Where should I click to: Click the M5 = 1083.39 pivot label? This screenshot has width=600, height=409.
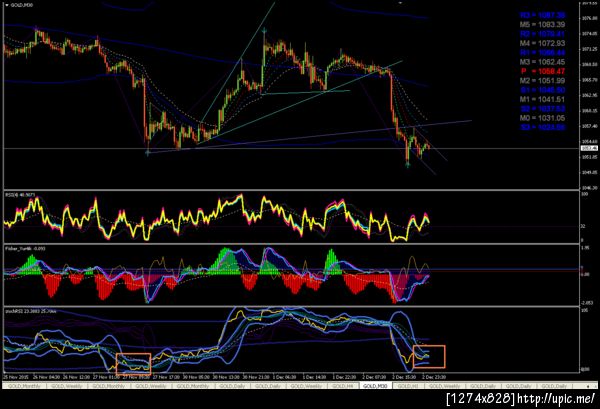(x=542, y=24)
